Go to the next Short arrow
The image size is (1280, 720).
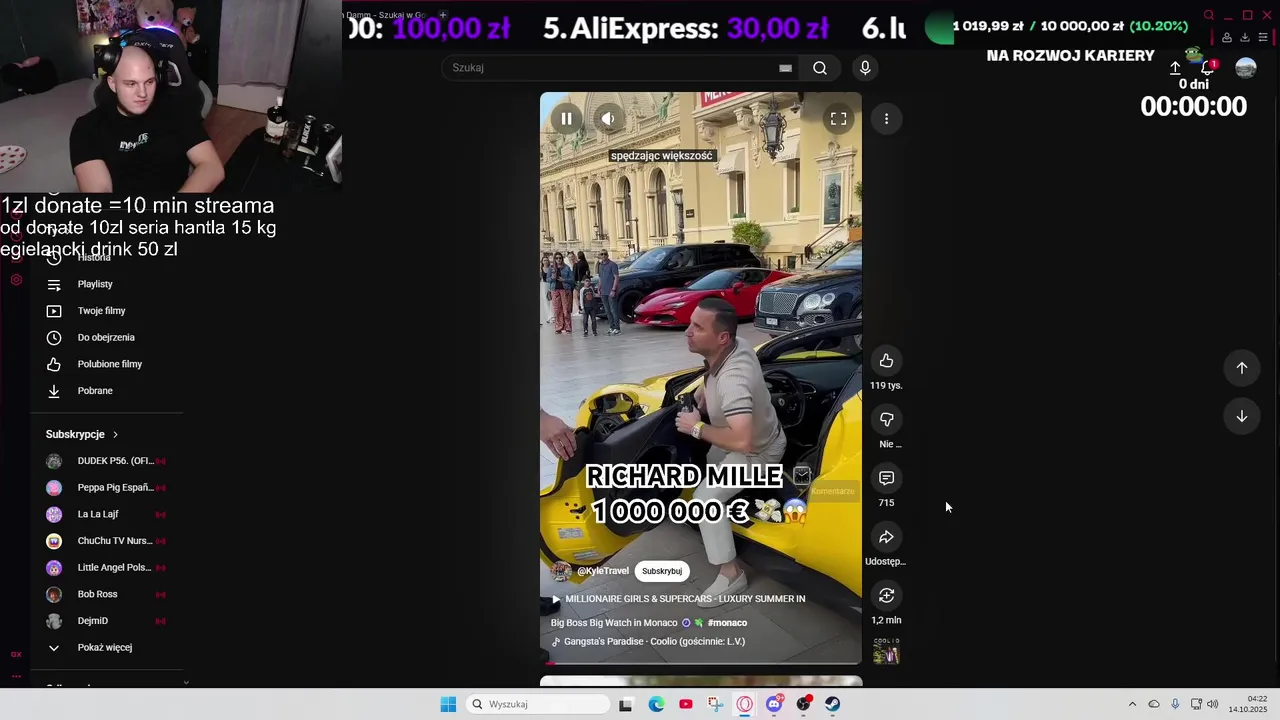[x=1241, y=416]
